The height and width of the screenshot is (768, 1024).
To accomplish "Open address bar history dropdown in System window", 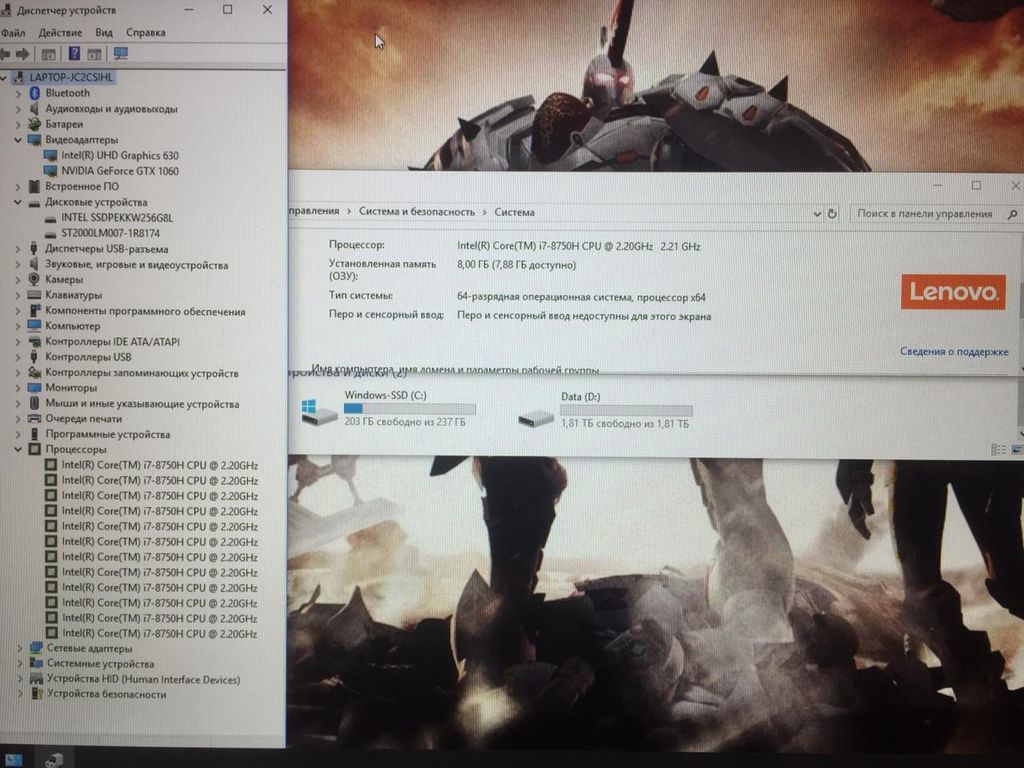I will [817, 214].
